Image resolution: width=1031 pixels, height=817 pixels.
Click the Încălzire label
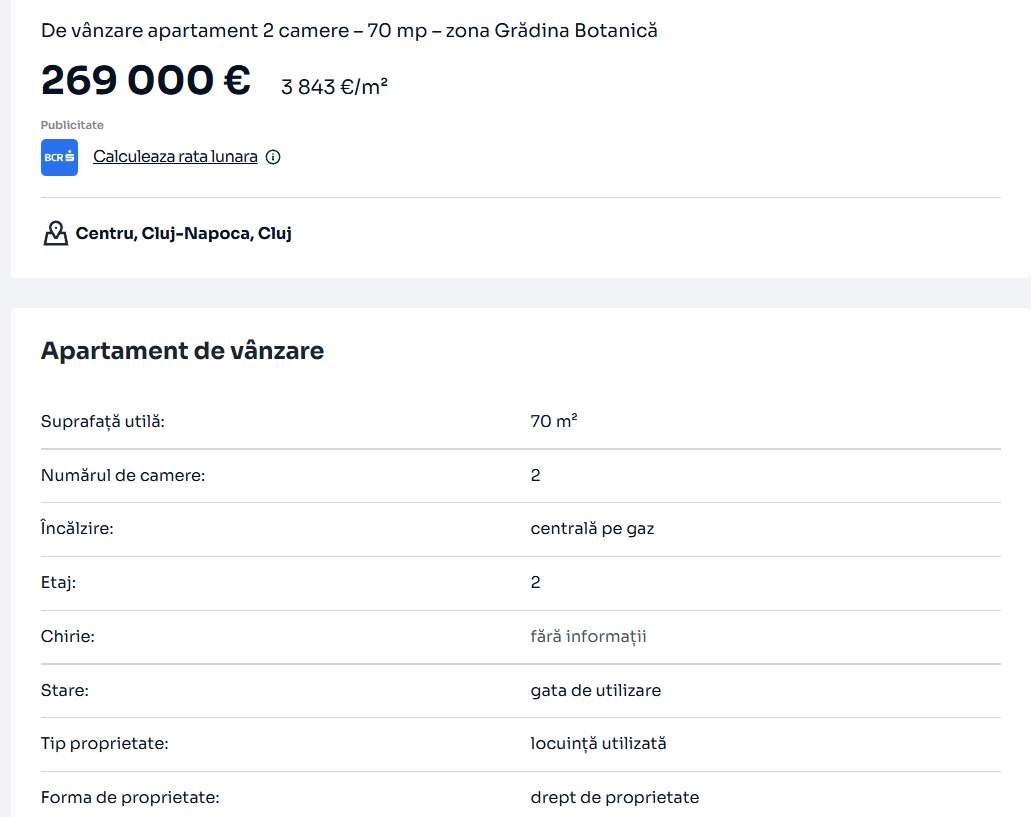coord(77,529)
